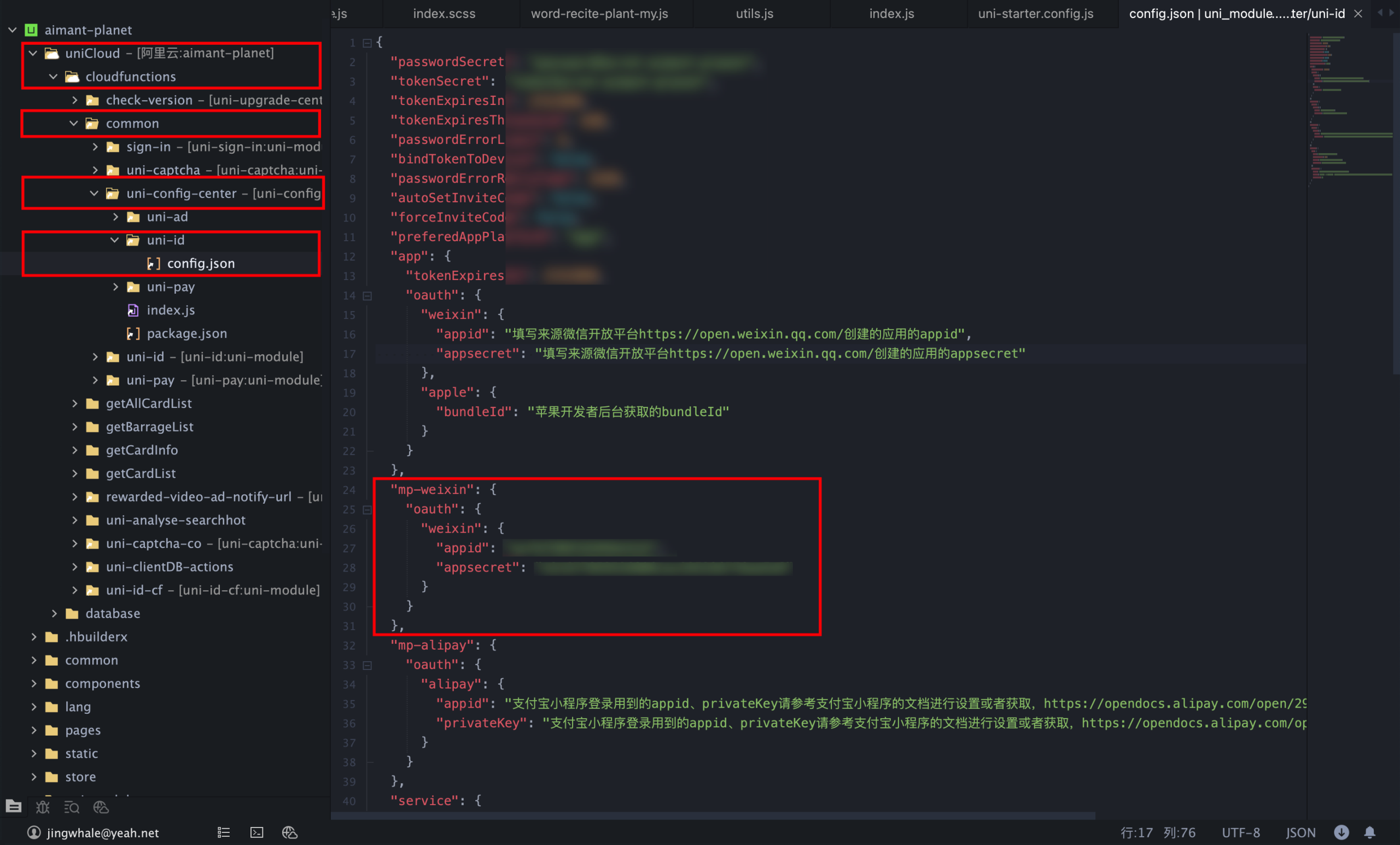The width and height of the screenshot is (1400, 845).
Task: Click the config.json file icon in tree
Action: (x=153, y=263)
